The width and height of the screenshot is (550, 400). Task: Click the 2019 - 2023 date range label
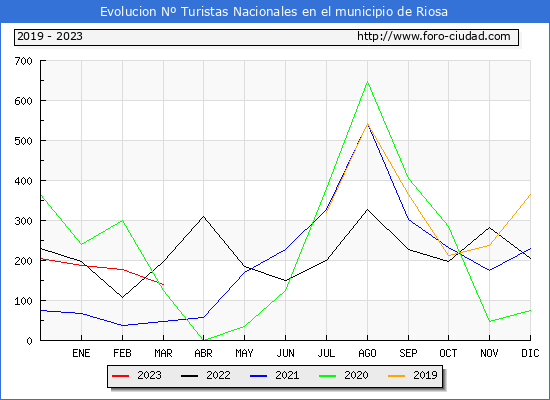point(50,36)
